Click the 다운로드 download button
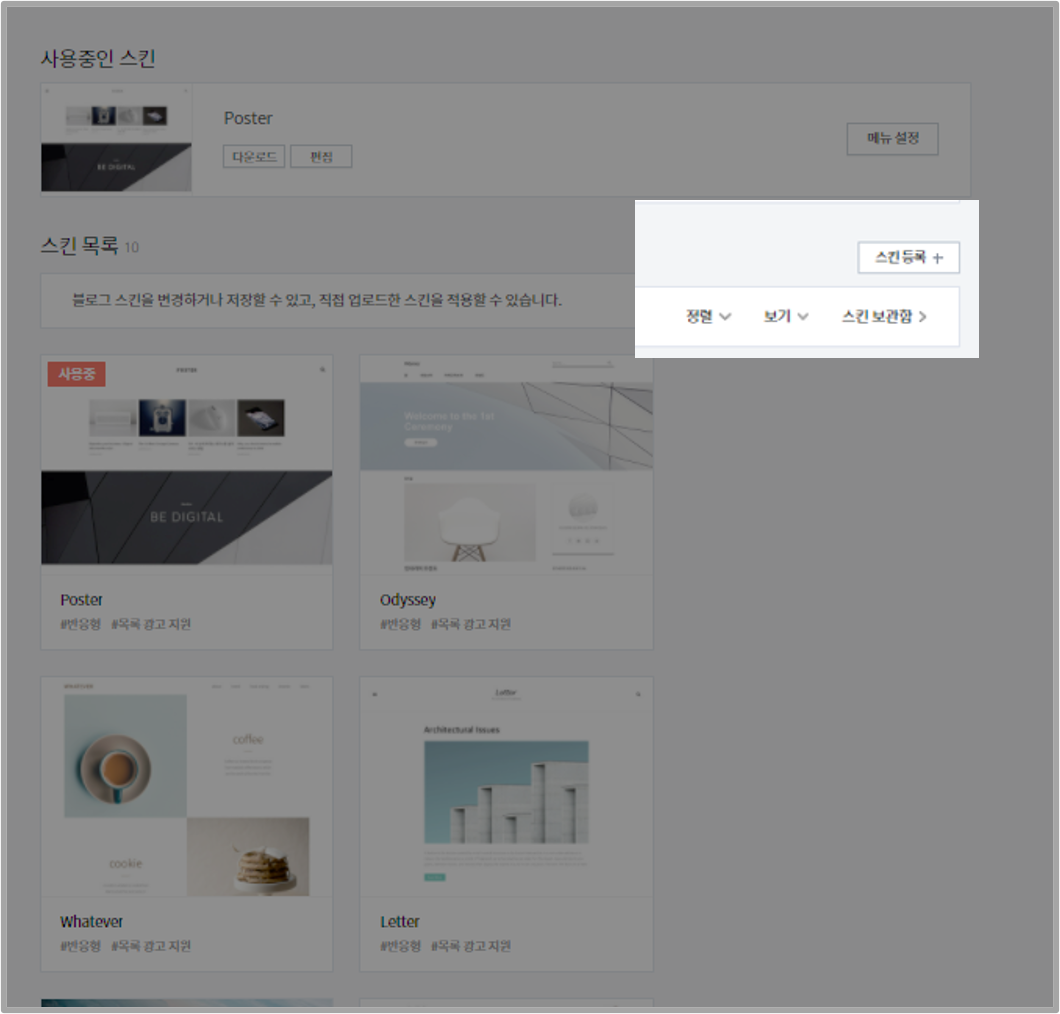The width and height of the screenshot is (1060, 1014). click(253, 156)
